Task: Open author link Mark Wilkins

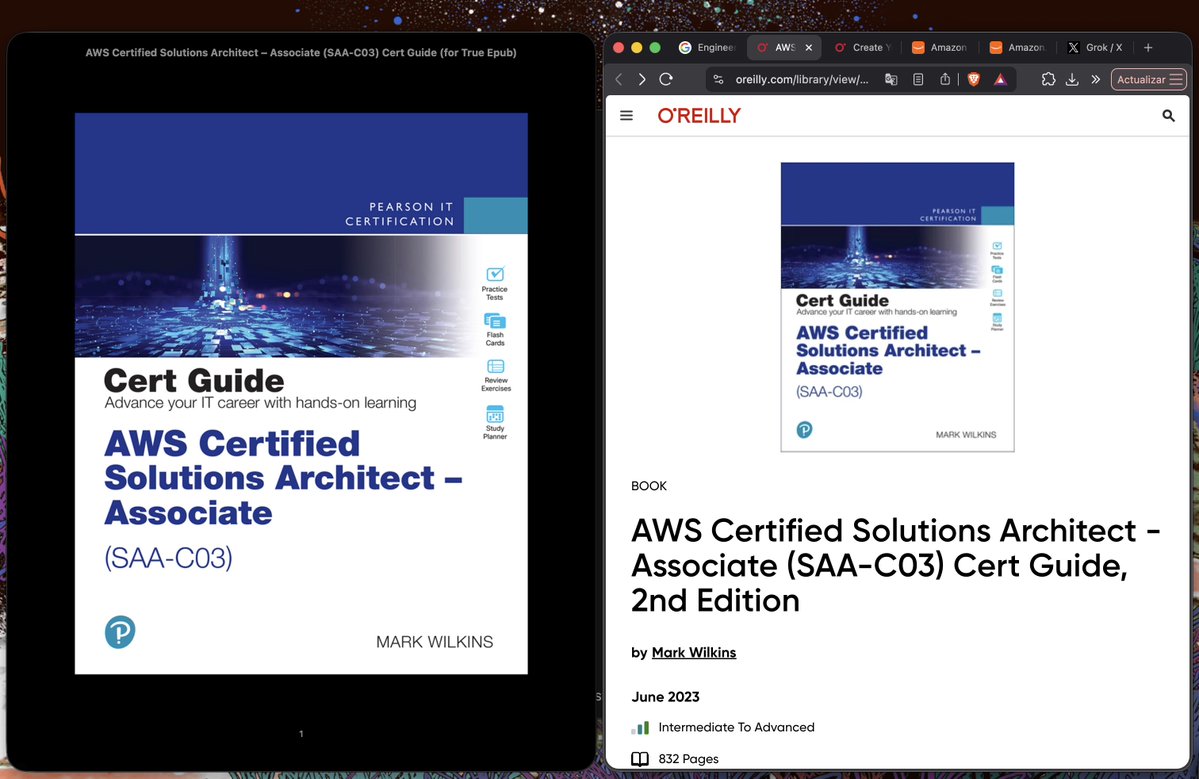Action: (x=694, y=652)
